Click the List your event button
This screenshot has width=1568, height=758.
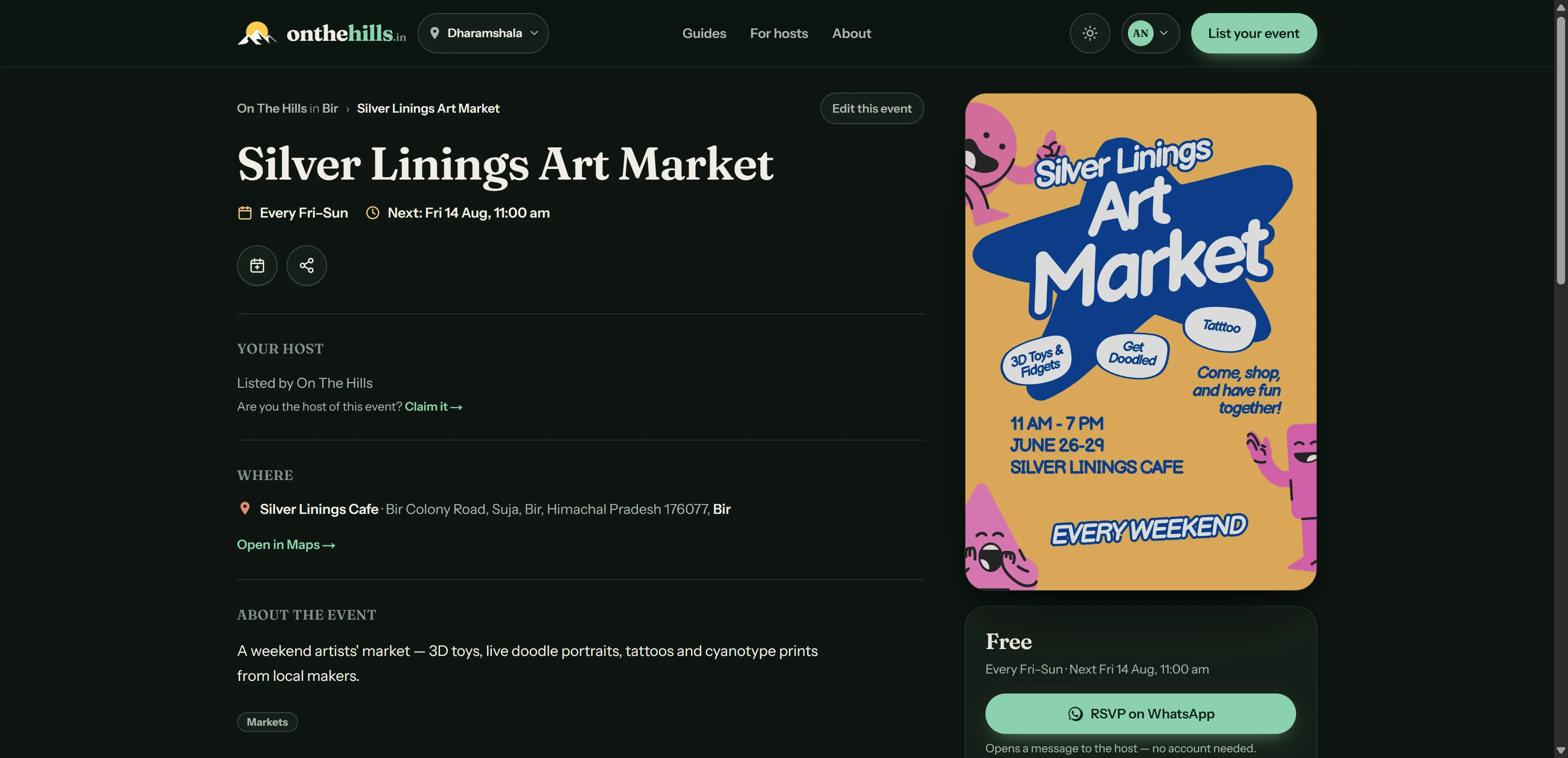(1254, 33)
